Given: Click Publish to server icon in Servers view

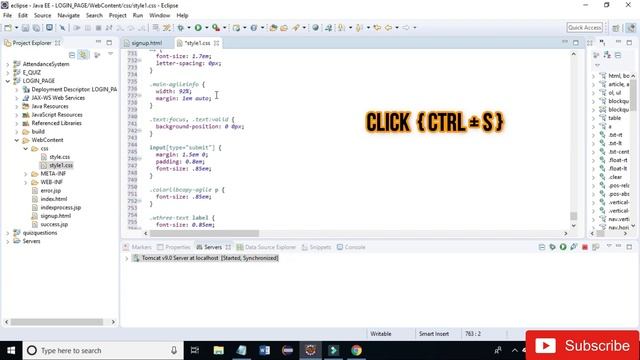Looking at the screenshot, I should click(x=596, y=247).
